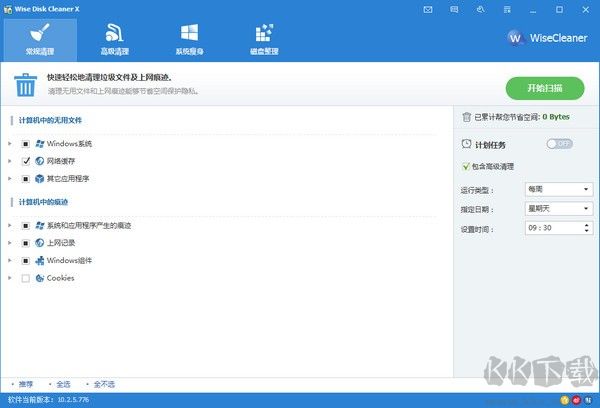Open the 指定日期 dropdown showing 星期天
Image resolution: width=600 pixels, height=408 pixels.
tap(557, 208)
